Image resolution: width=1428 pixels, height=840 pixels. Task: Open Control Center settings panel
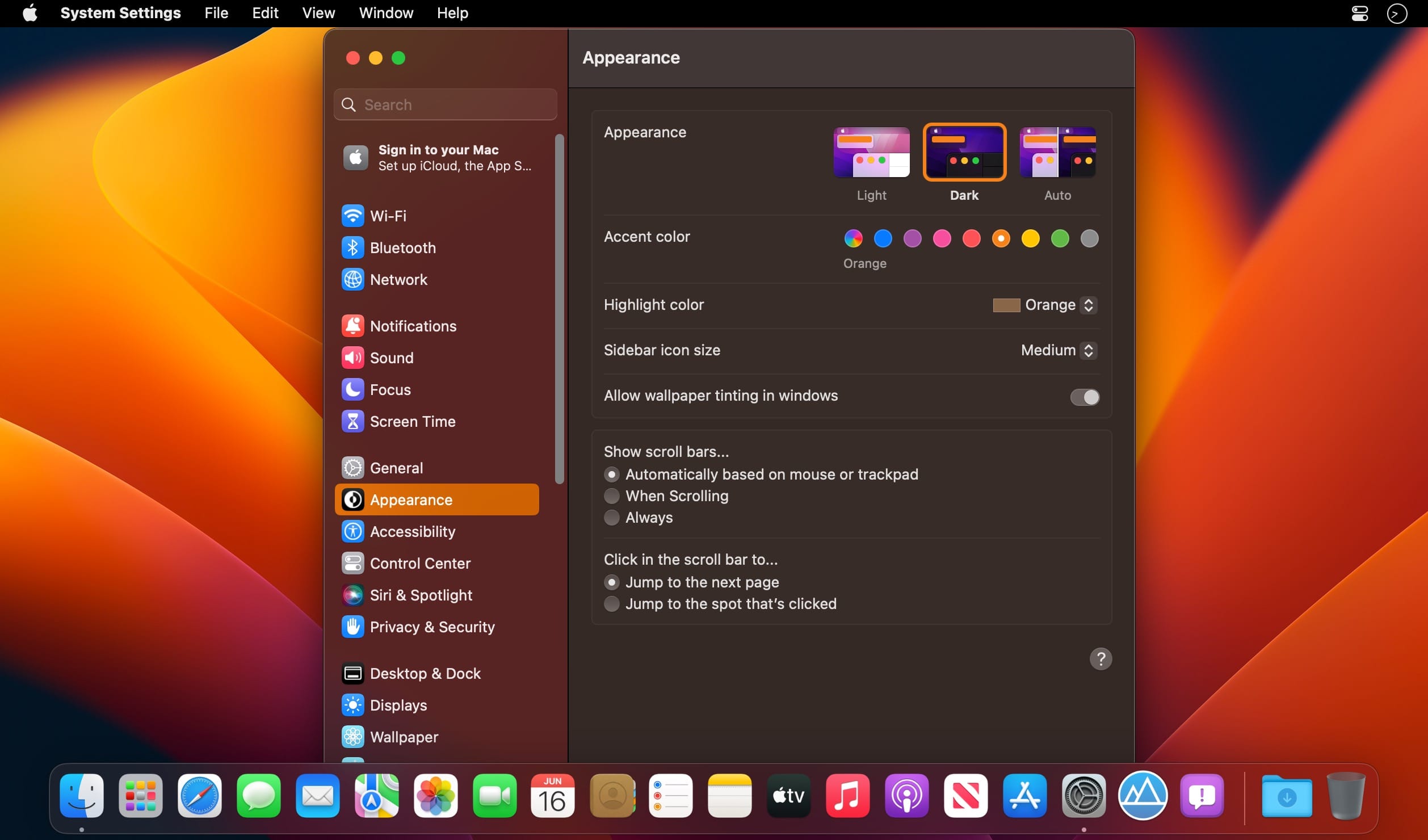(420, 563)
